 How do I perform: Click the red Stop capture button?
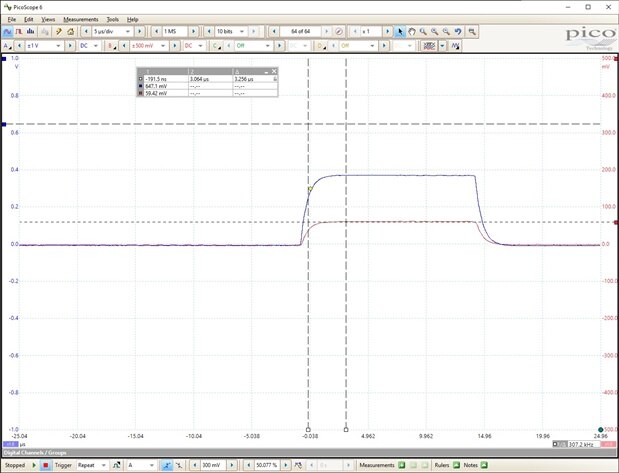click(45, 465)
